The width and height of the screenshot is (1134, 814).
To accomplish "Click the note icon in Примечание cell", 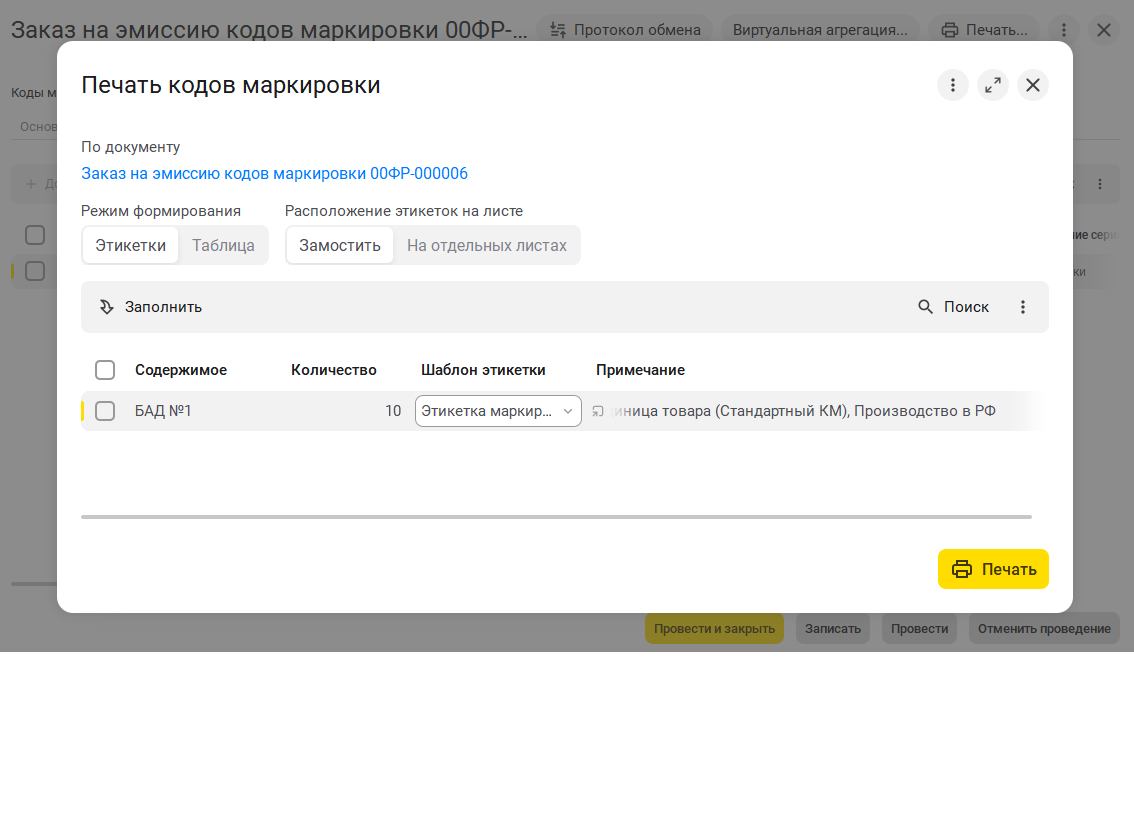I will [x=598, y=411].
